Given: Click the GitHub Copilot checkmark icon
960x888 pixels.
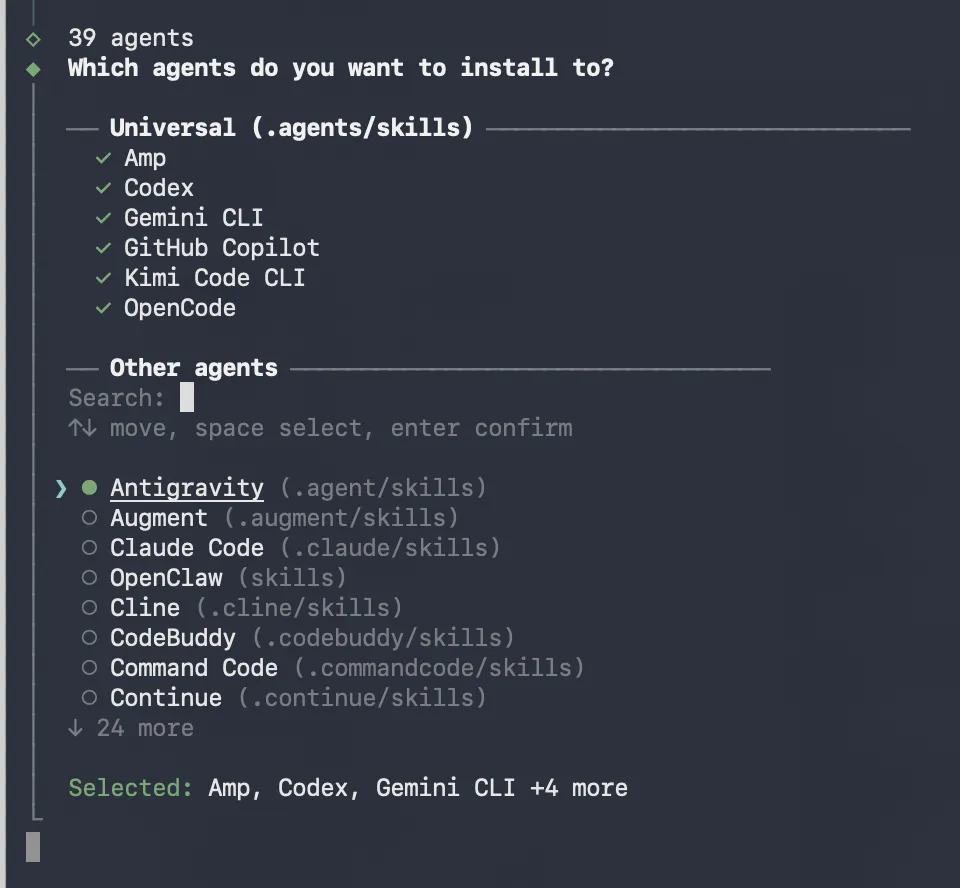Looking at the screenshot, I should pyautogui.click(x=102, y=248).
